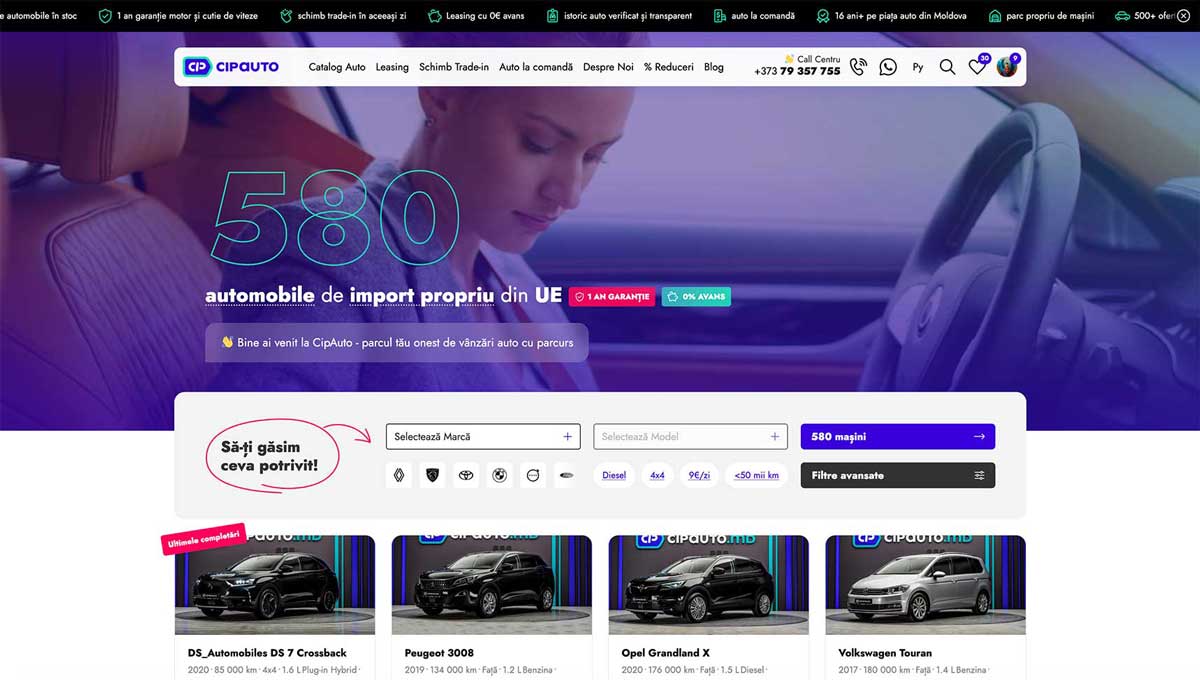The width and height of the screenshot is (1200, 680).
Task: Open the Filtre avansate panel
Action: (x=897, y=475)
